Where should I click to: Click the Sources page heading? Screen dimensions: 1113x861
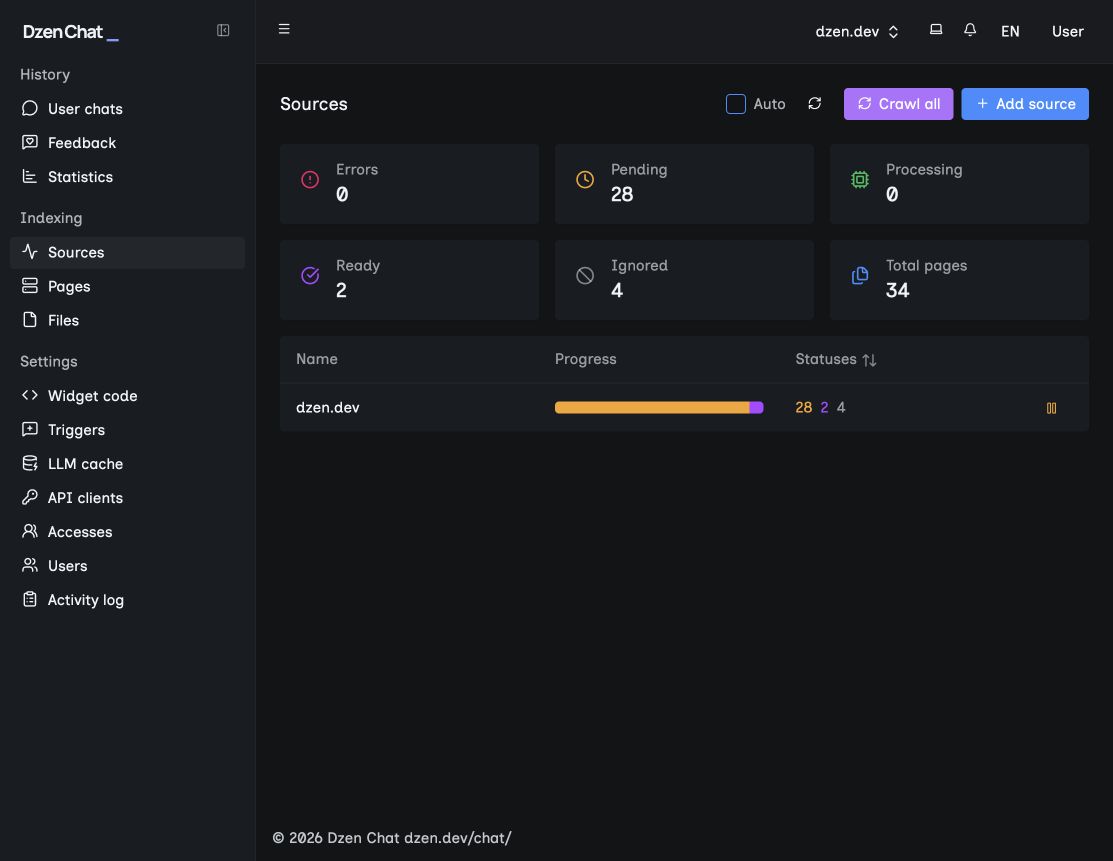[x=314, y=104]
